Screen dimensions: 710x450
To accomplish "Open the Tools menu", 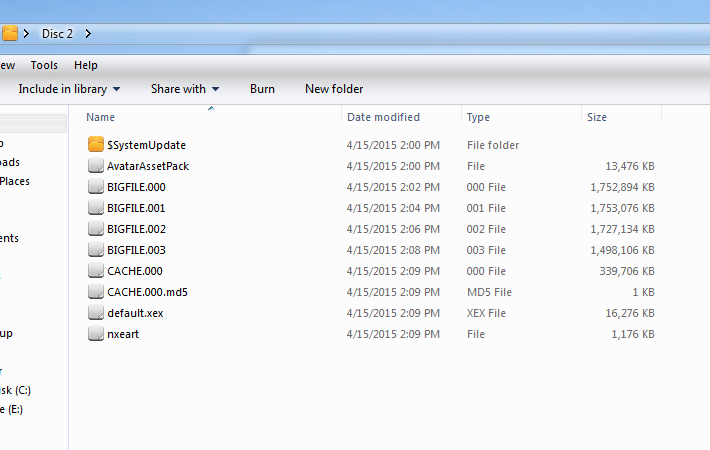I will [x=44, y=65].
